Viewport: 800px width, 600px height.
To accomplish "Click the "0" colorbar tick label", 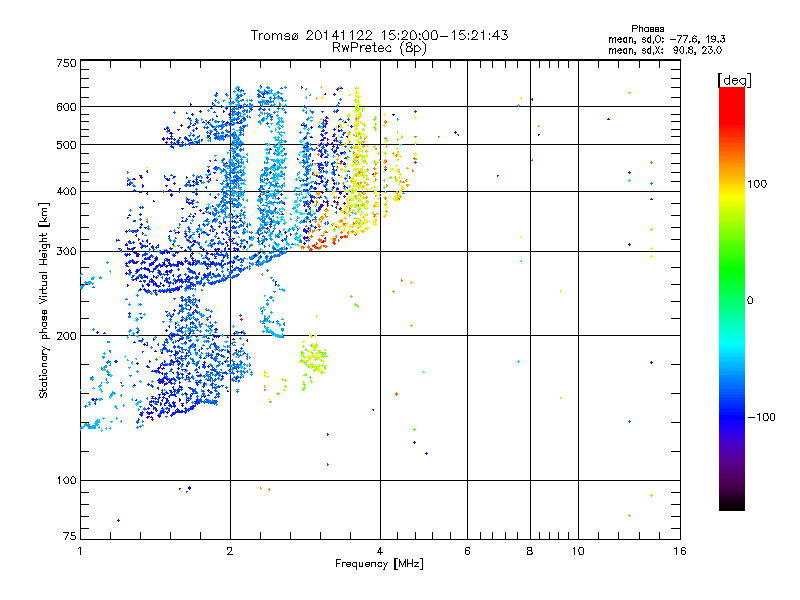I will coord(749,301).
